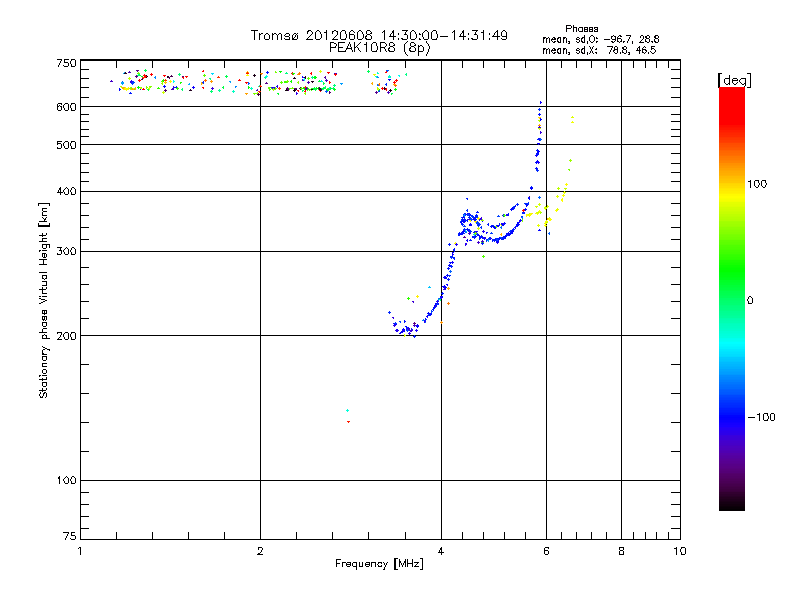The height and width of the screenshot is (600, 800).
Task: Click the y-axis tick label "200"
Action: click(66, 336)
